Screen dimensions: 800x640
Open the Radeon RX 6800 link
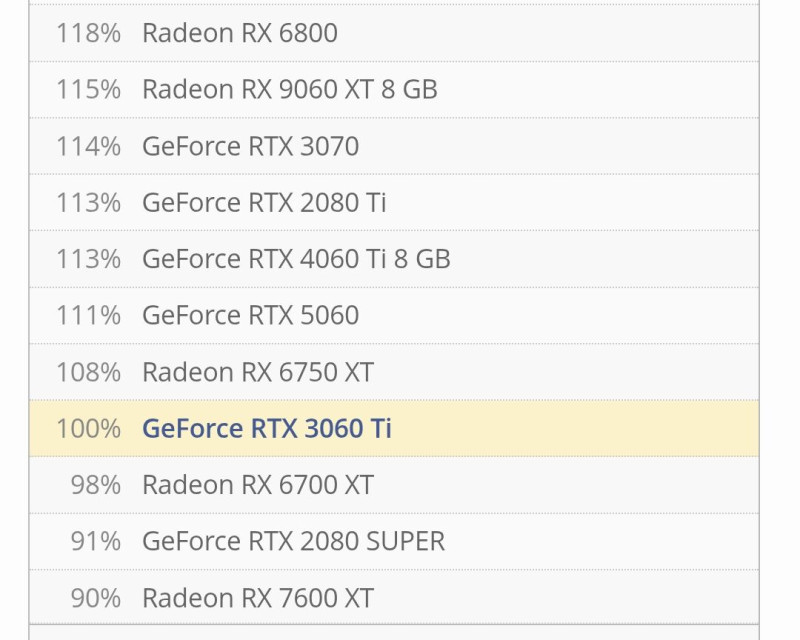[240, 33]
